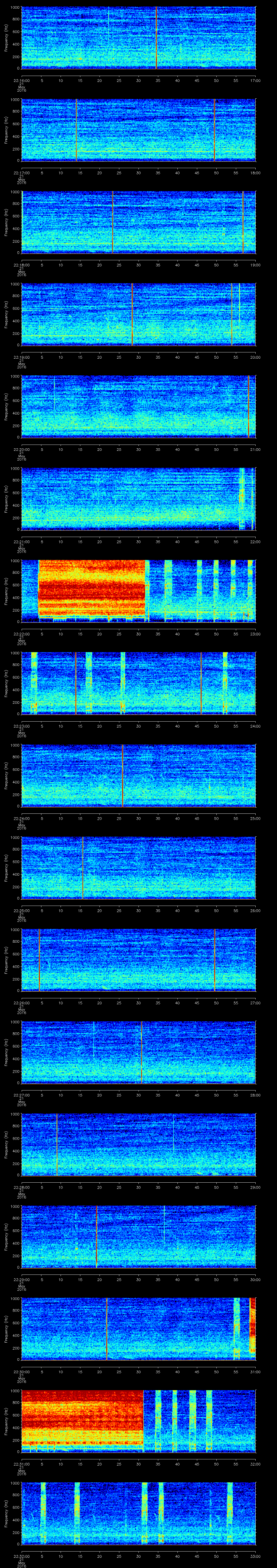Viewport: 277px width, 1568px height.
Task: Click the 21:00 end time label
Action: click(x=255, y=449)
